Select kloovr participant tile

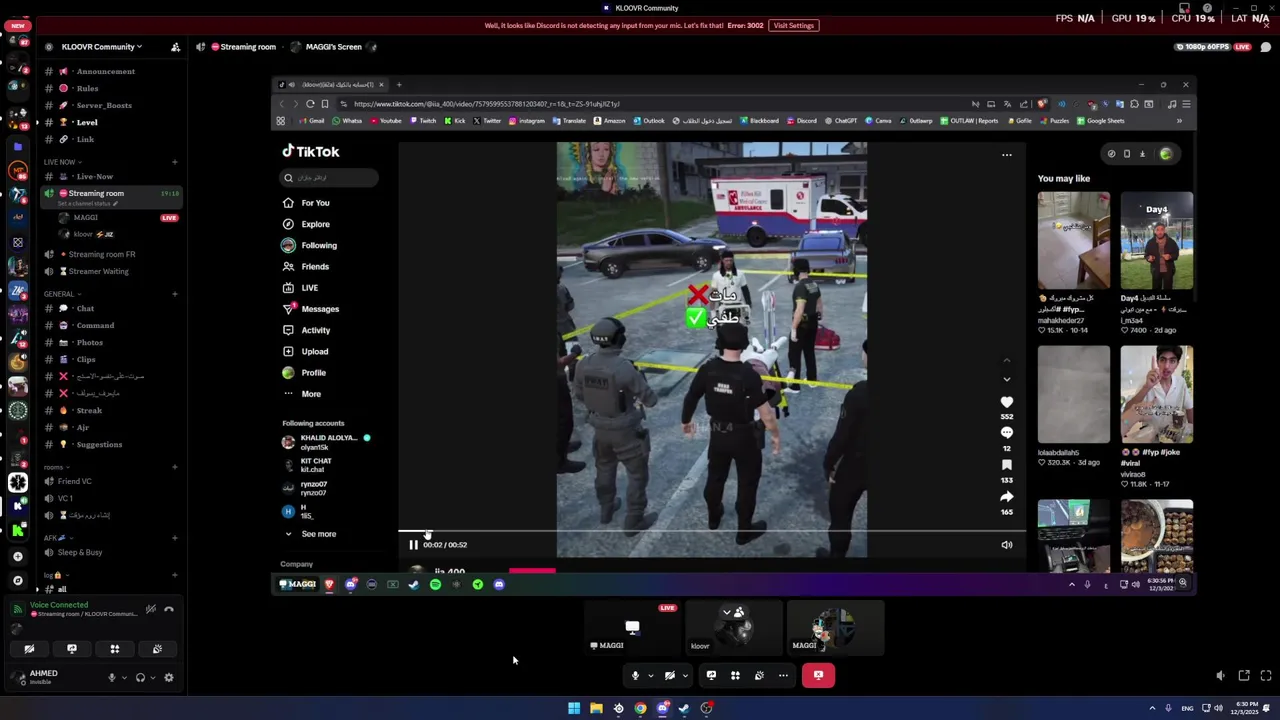coord(734,627)
